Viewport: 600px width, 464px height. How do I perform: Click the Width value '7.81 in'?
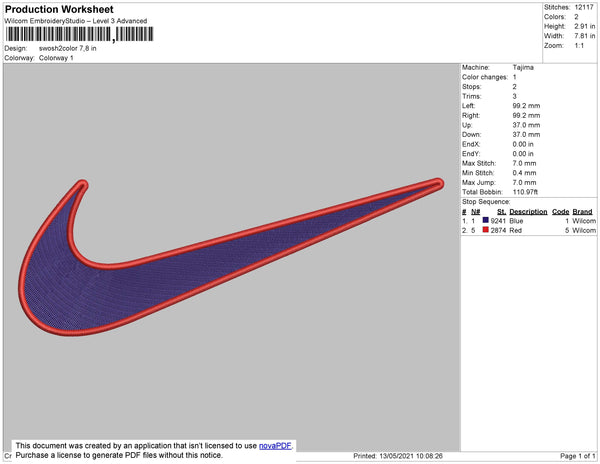[x=585, y=36]
